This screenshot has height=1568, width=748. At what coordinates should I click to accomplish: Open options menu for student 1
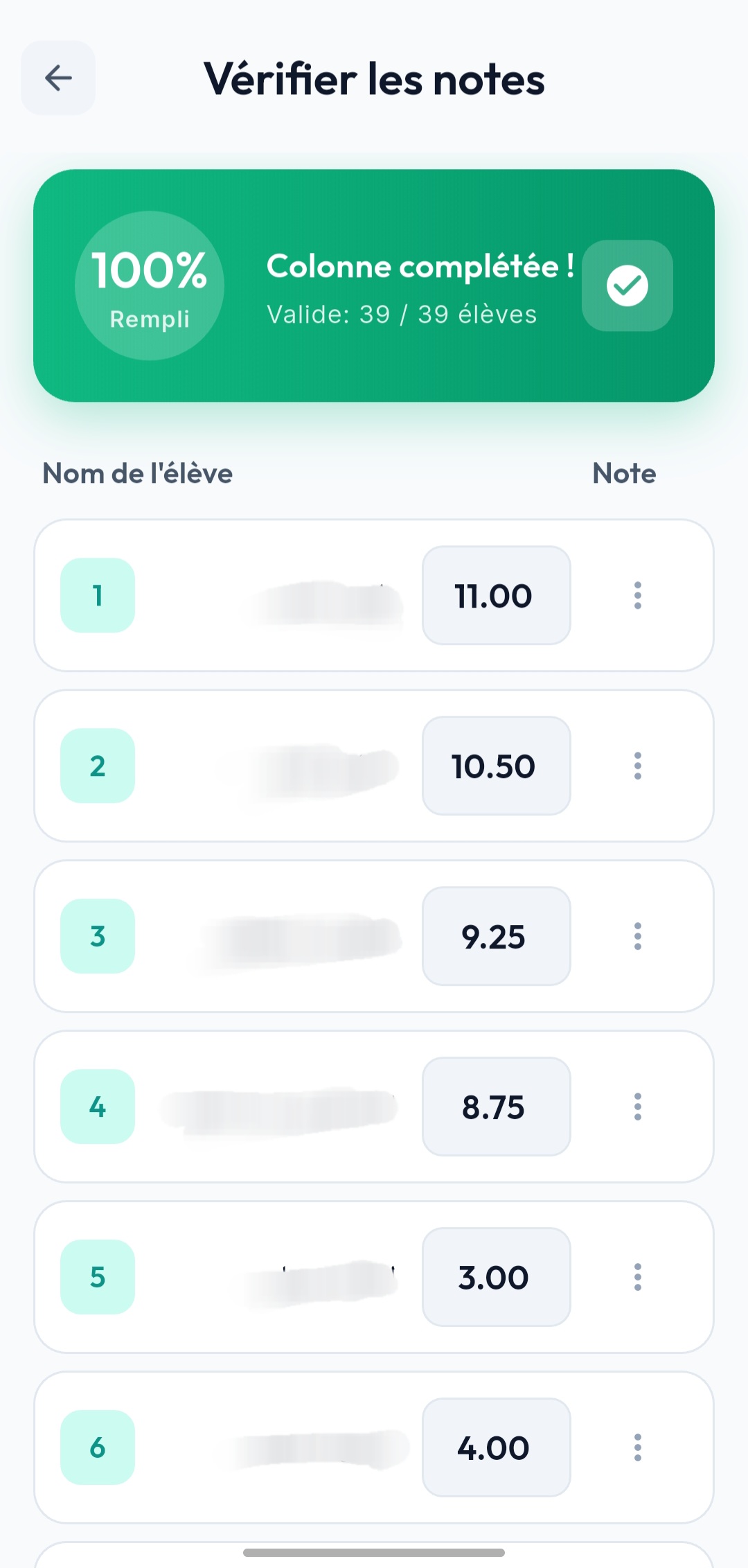click(637, 595)
